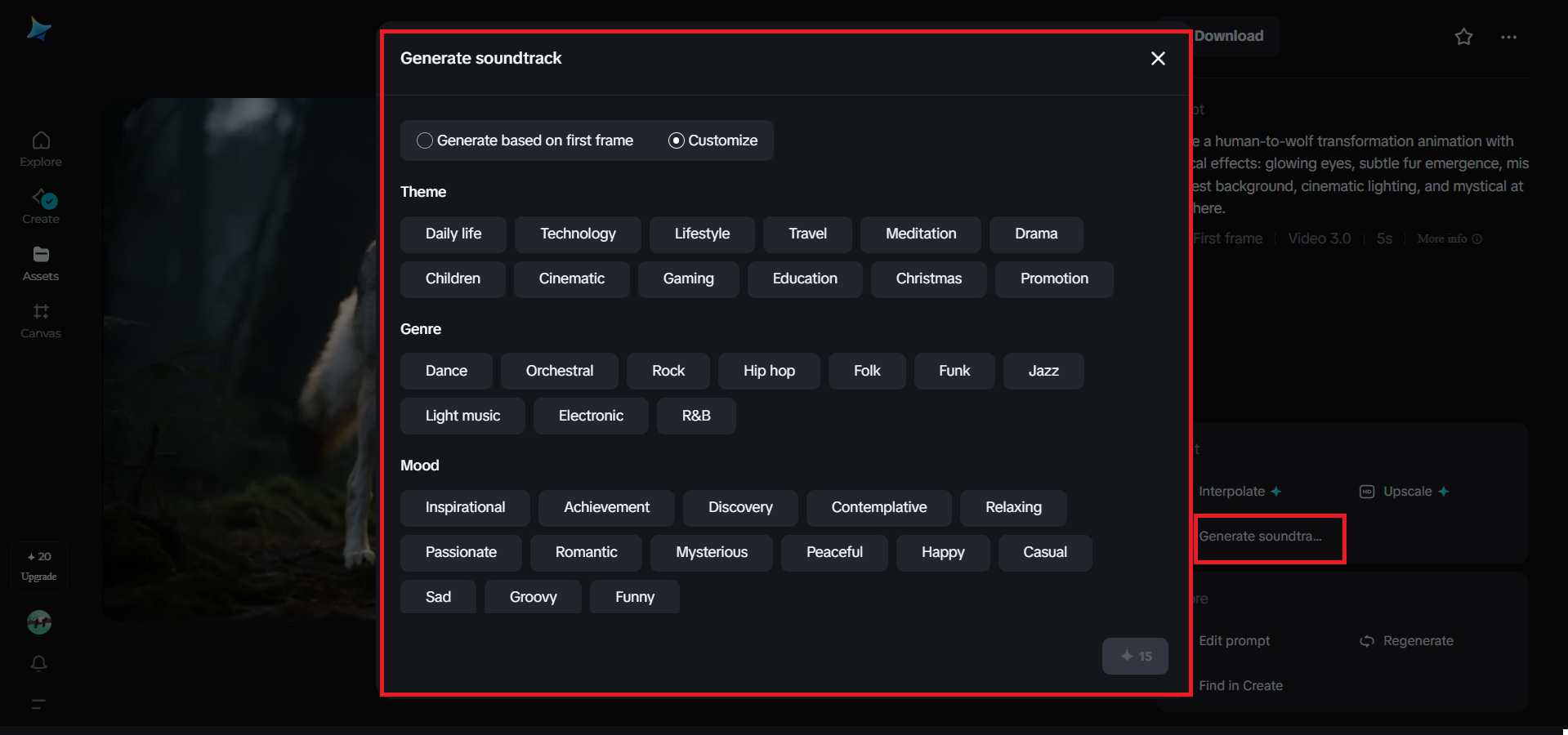
Task: Click the 20-credit Upgrade icon
Action: tap(38, 565)
